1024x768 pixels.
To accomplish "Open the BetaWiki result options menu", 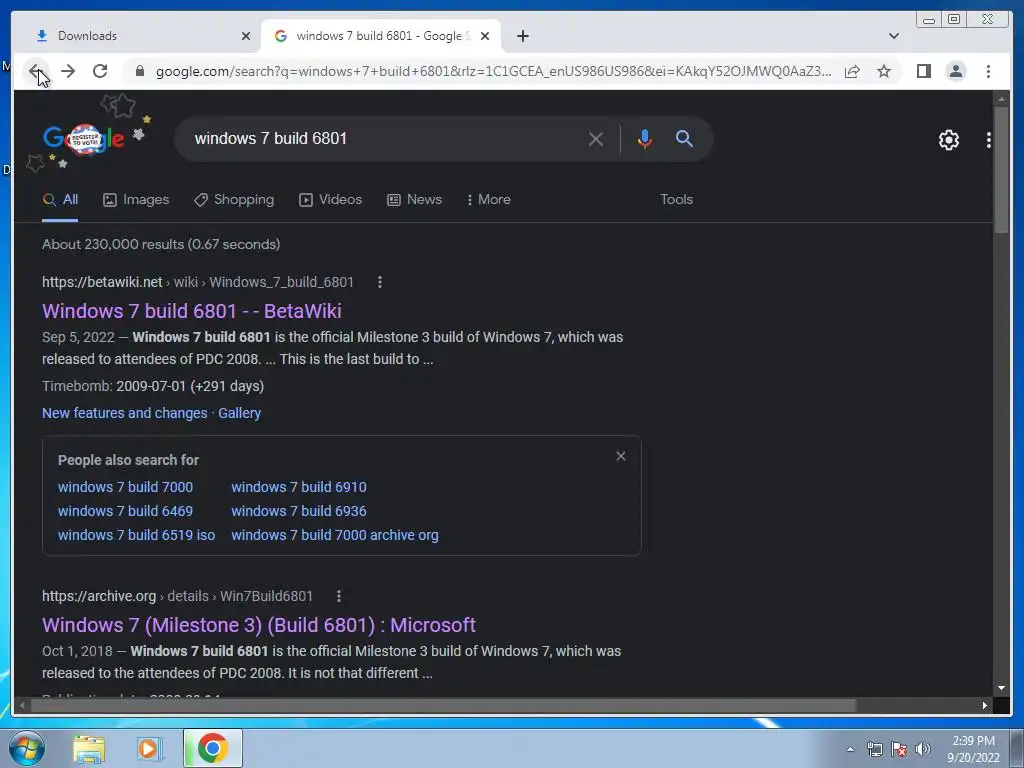I will pyautogui.click(x=379, y=282).
